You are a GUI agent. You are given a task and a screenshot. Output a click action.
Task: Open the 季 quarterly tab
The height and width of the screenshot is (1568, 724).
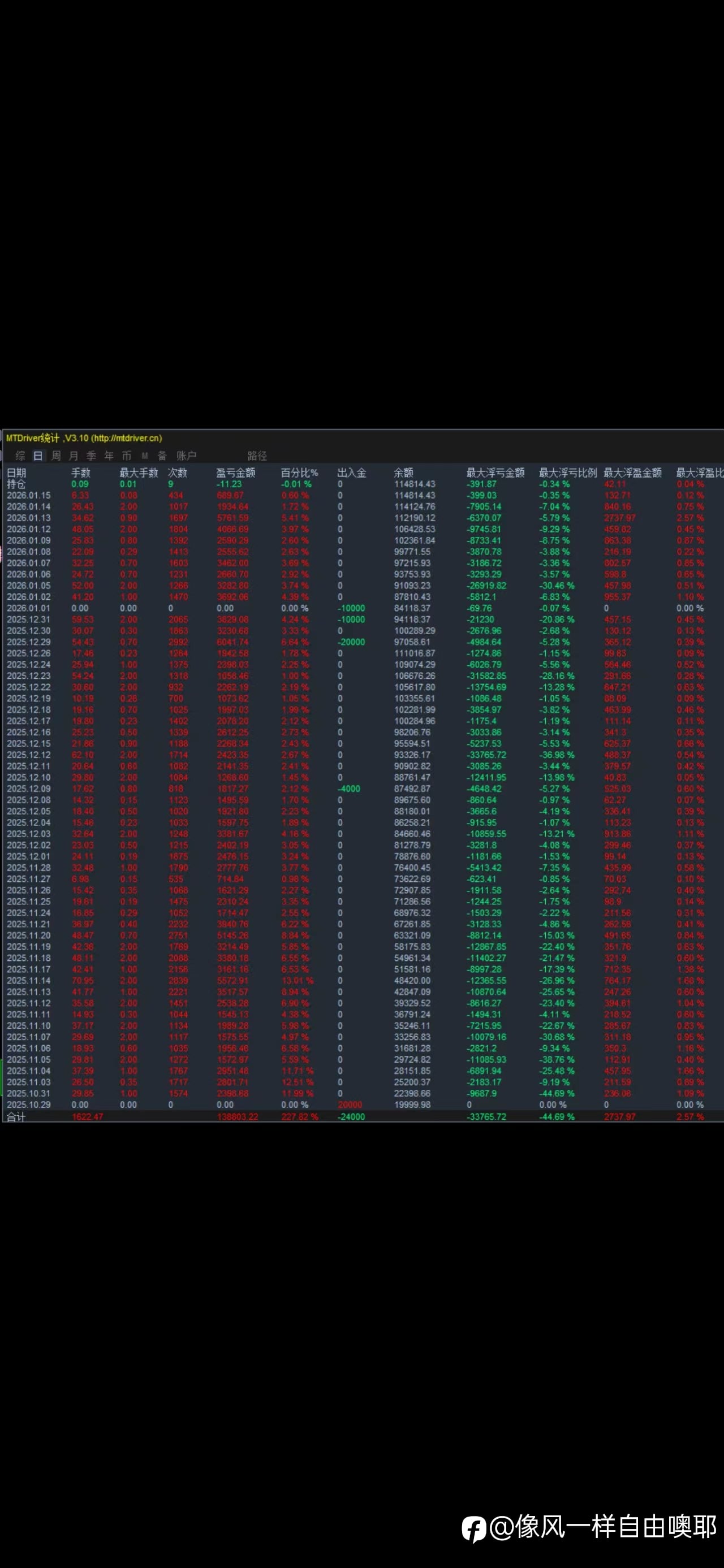click(91, 455)
